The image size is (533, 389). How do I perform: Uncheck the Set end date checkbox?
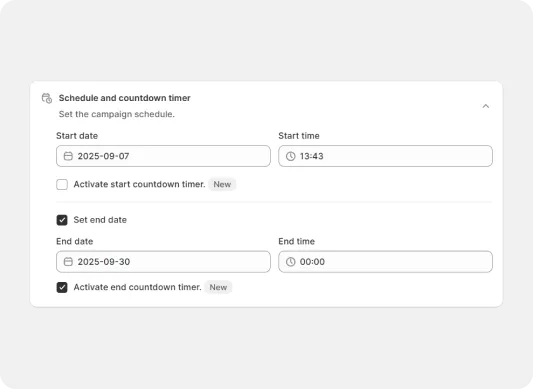[x=62, y=220]
